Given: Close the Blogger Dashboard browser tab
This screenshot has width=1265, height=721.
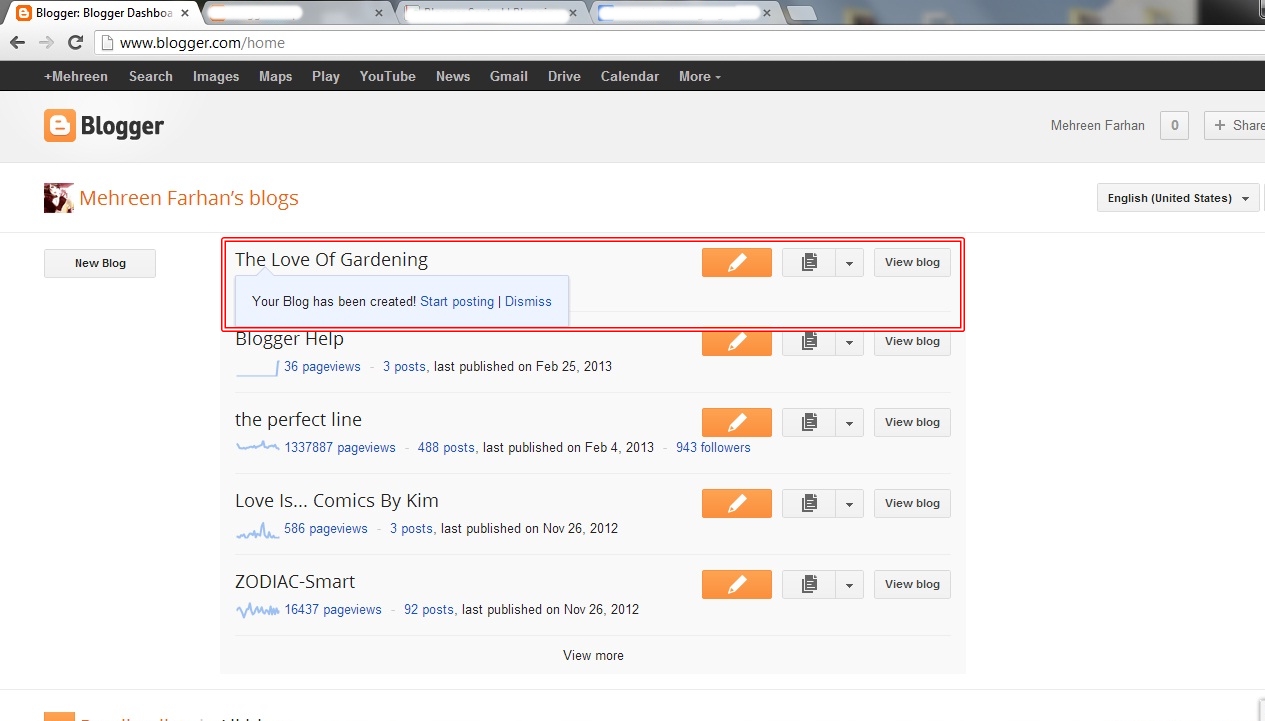Looking at the screenshot, I should tap(184, 14).
